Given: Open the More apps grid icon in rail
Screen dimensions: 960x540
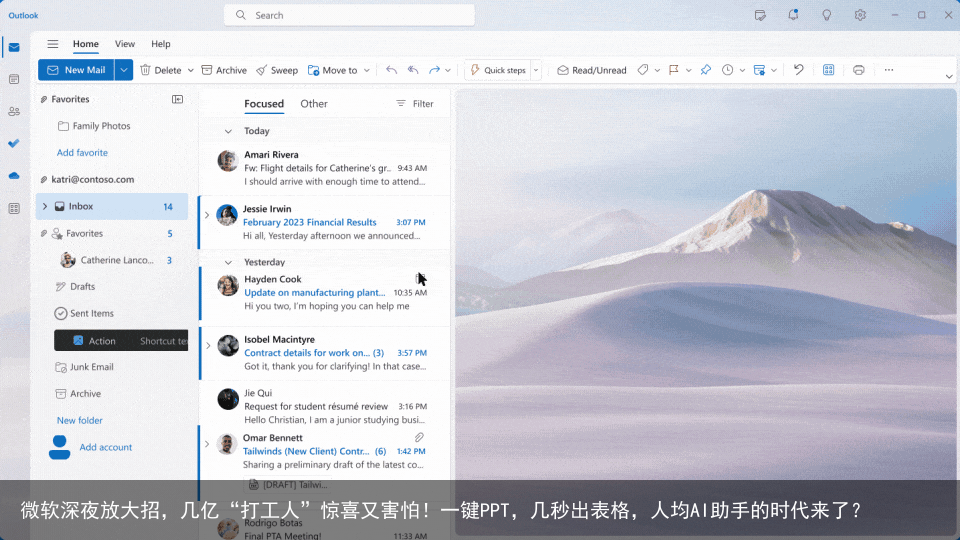Looking at the screenshot, I should pyautogui.click(x=14, y=208).
